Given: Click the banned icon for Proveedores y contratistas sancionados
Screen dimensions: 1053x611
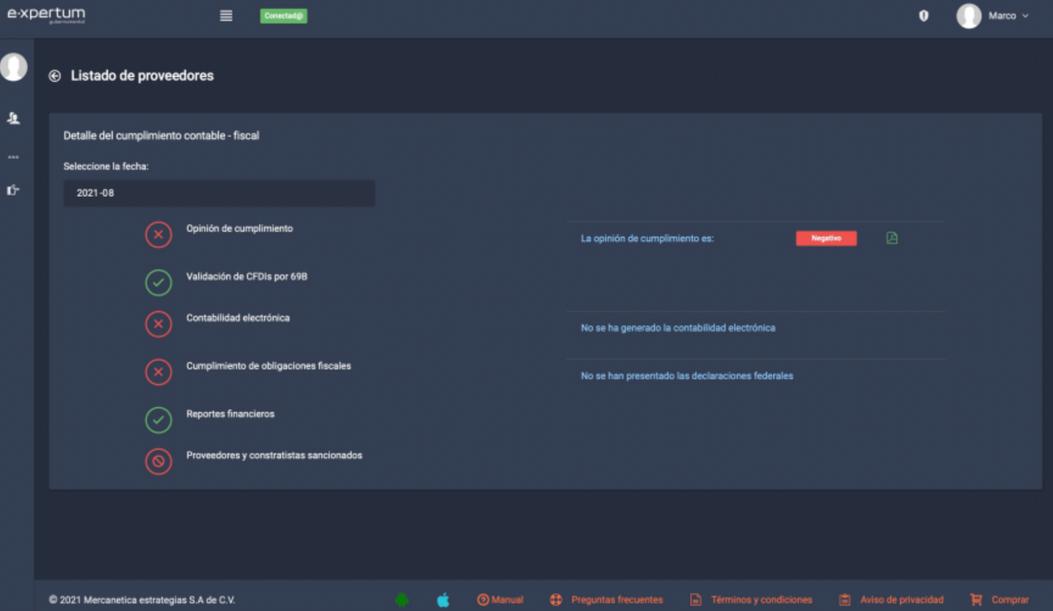Looking at the screenshot, I should [x=158, y=461].
